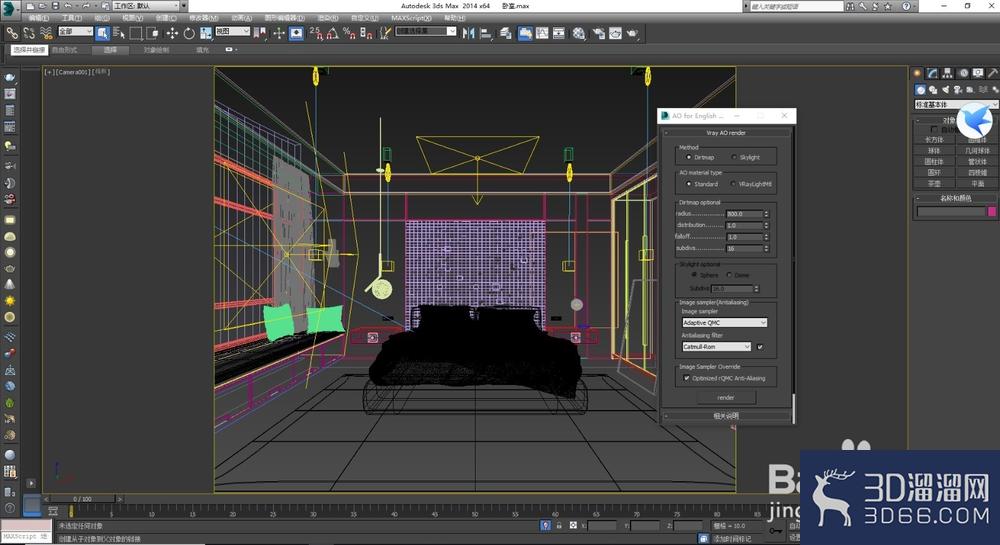
Task: Click the Undo arrow icon
Action: (x=68, y=6)
